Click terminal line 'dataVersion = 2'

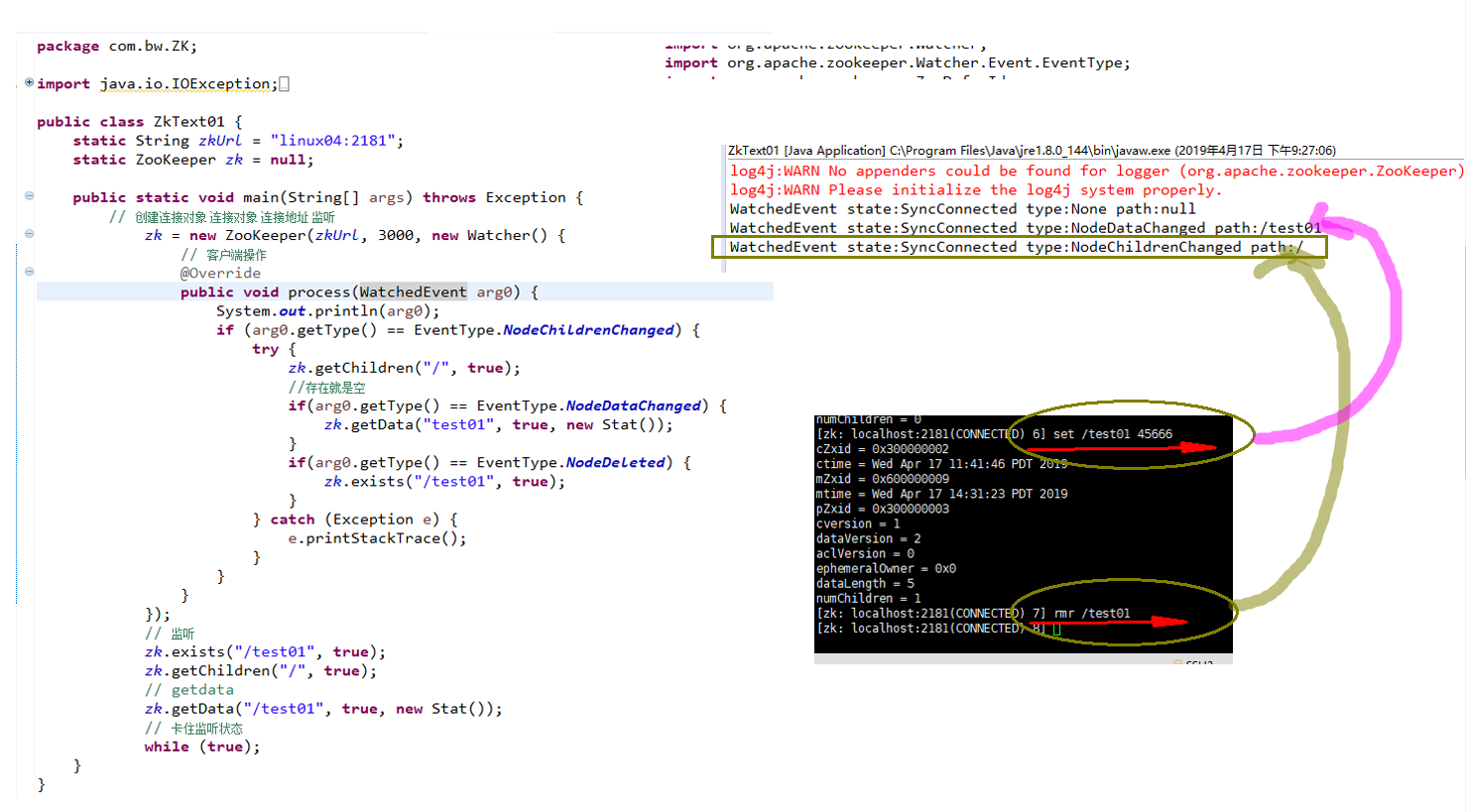869,538
